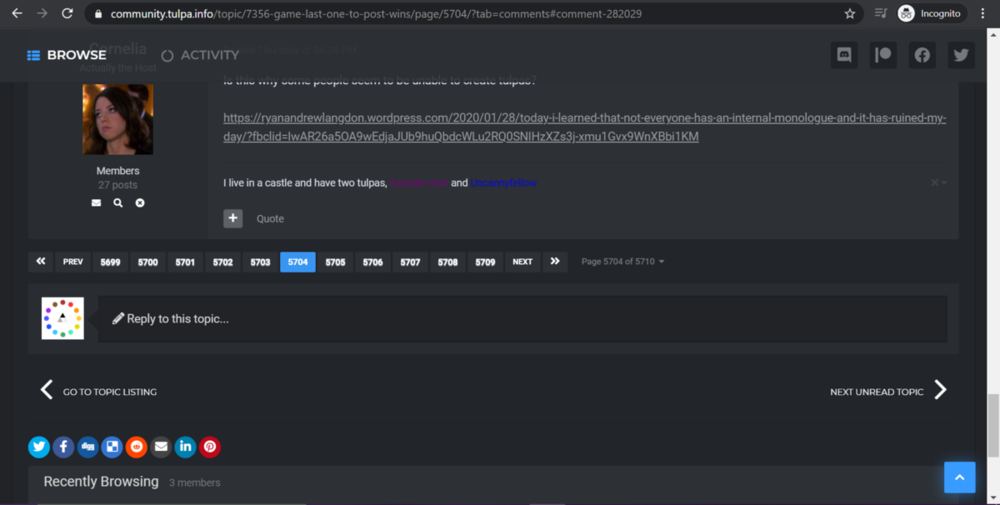The height and width of the screenshot is (505, 1000).
Task: Click the scrollbar down arrow
Action: click(x=993, y=498)
